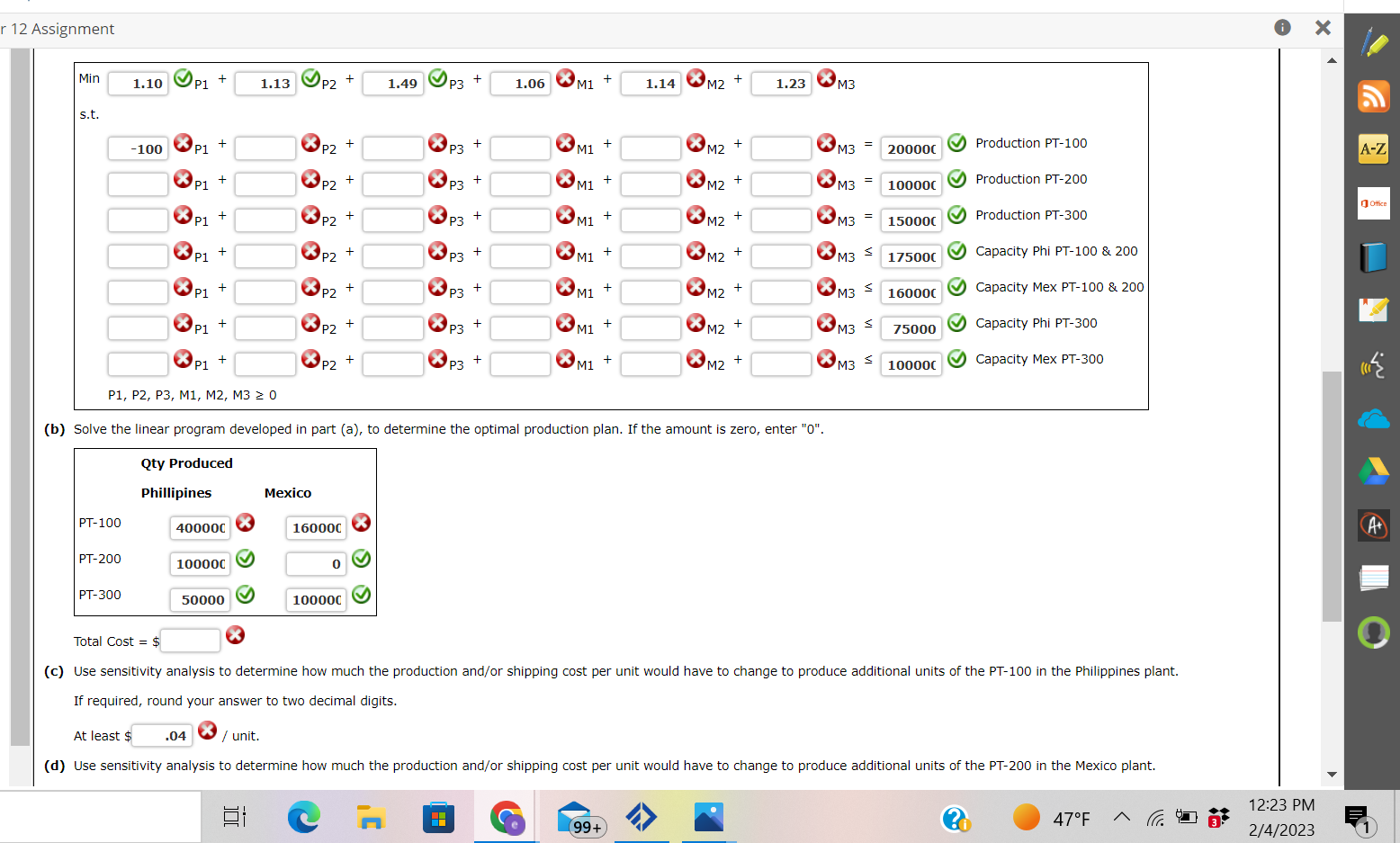
Task: Open the Microsoft Office sidebar icon
Action: [x=1374, y=202]
